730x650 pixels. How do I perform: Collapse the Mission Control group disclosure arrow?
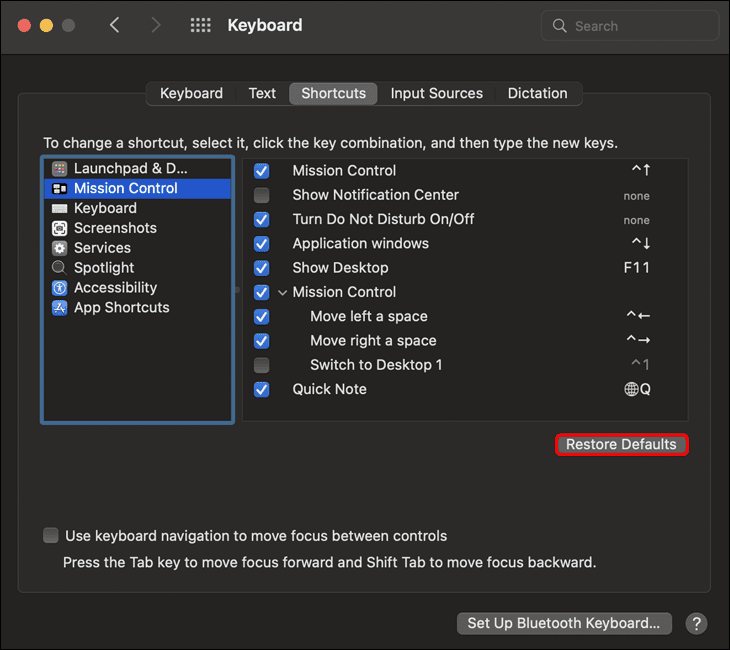point(282,293)
